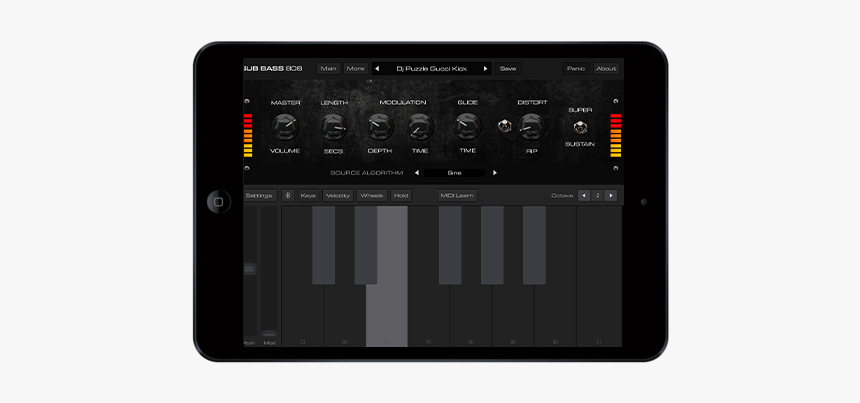860x403 pixels.
Task: Click the Save button
Action: 508,69
